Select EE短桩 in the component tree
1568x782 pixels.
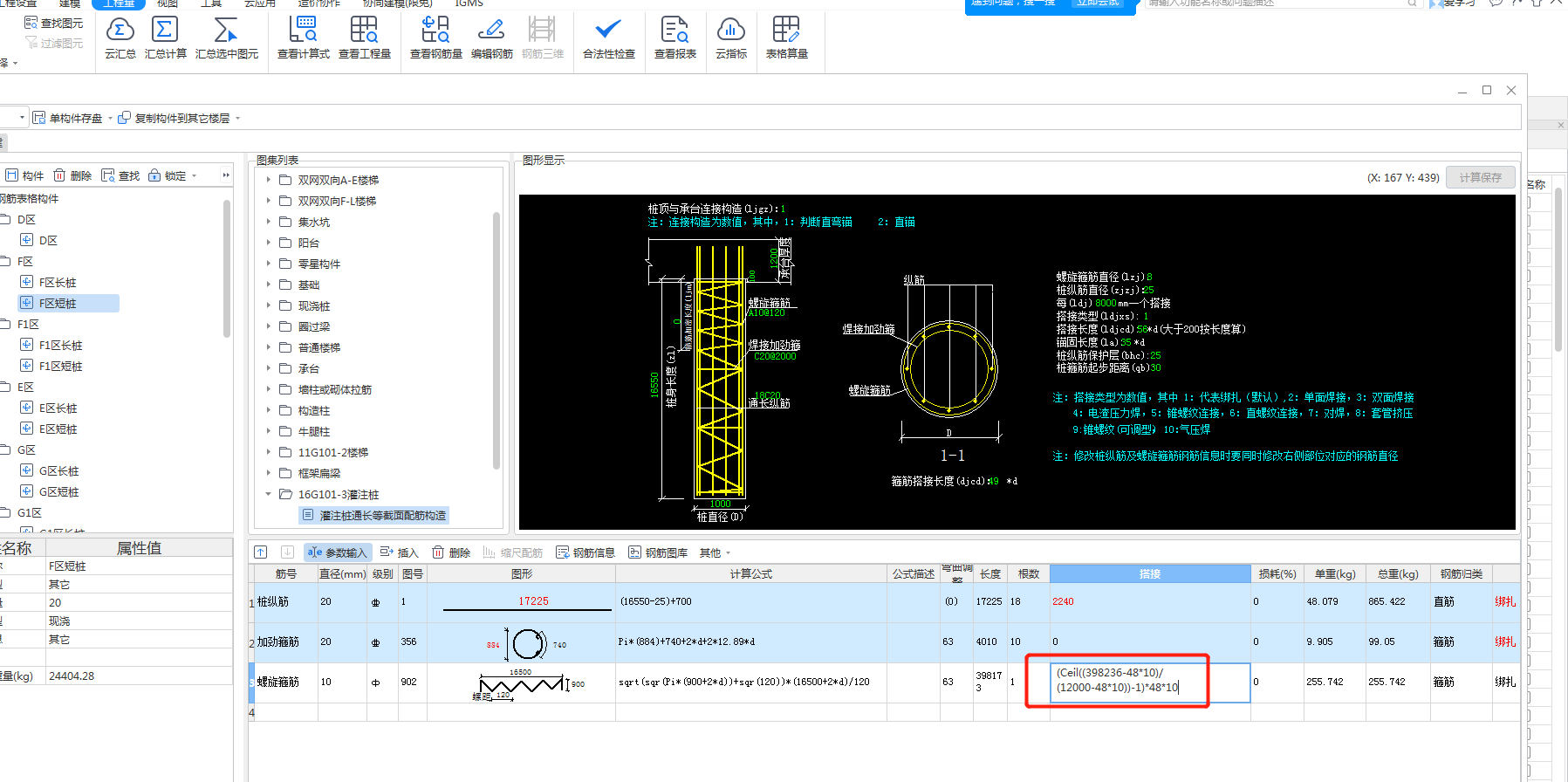[x=58, y=429]
